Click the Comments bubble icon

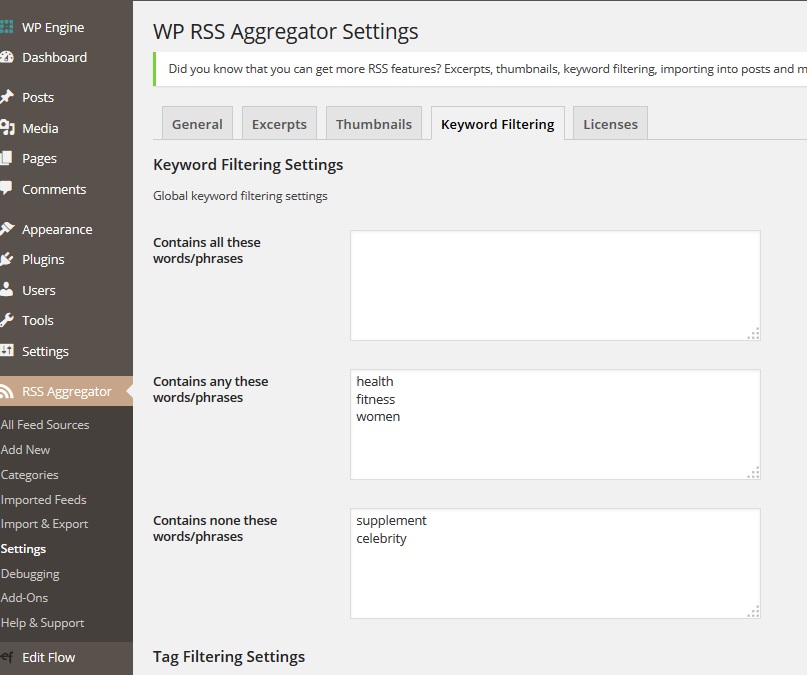coord(6,188)
